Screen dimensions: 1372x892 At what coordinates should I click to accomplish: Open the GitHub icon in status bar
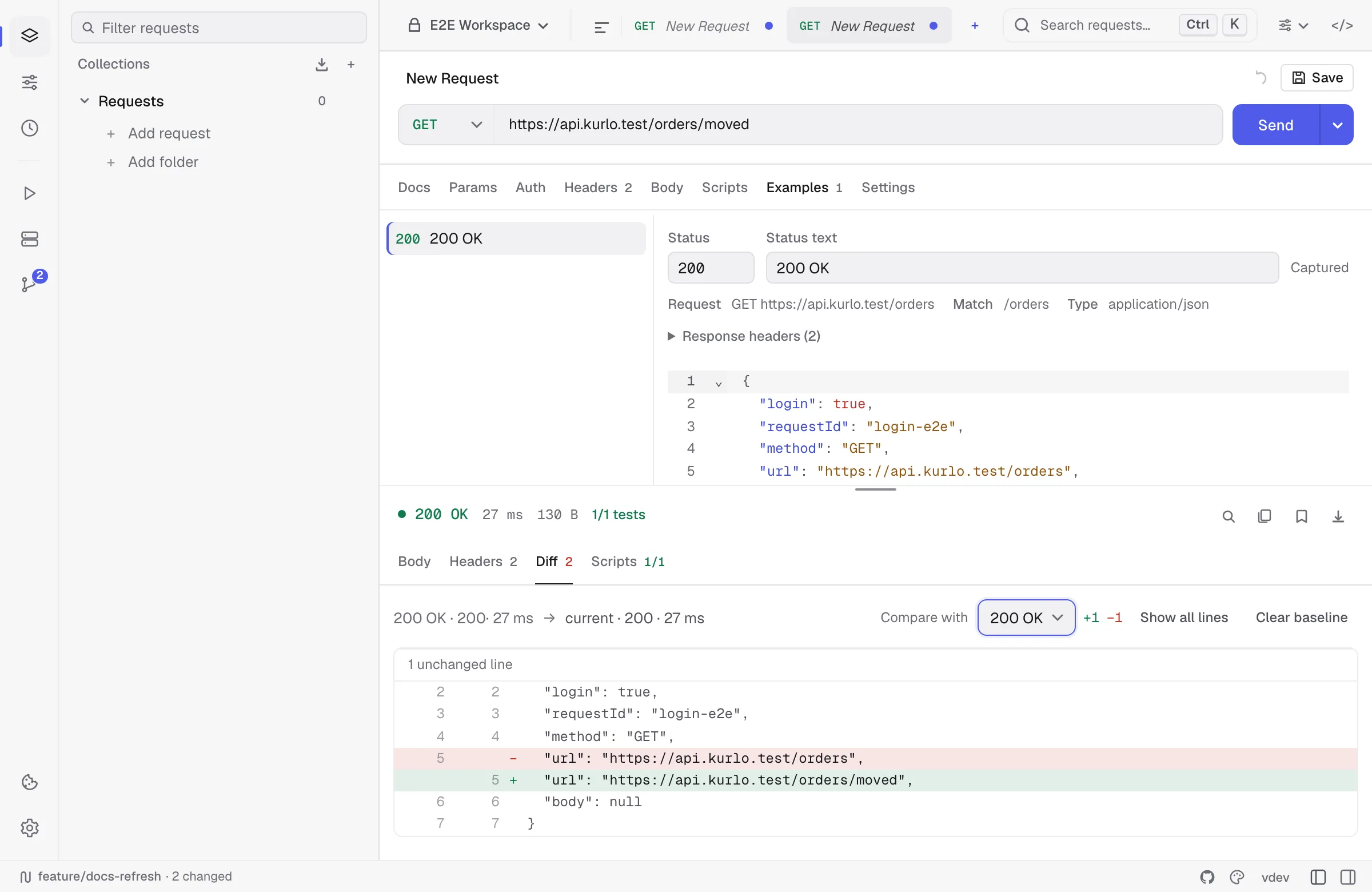click(1208, 877)
